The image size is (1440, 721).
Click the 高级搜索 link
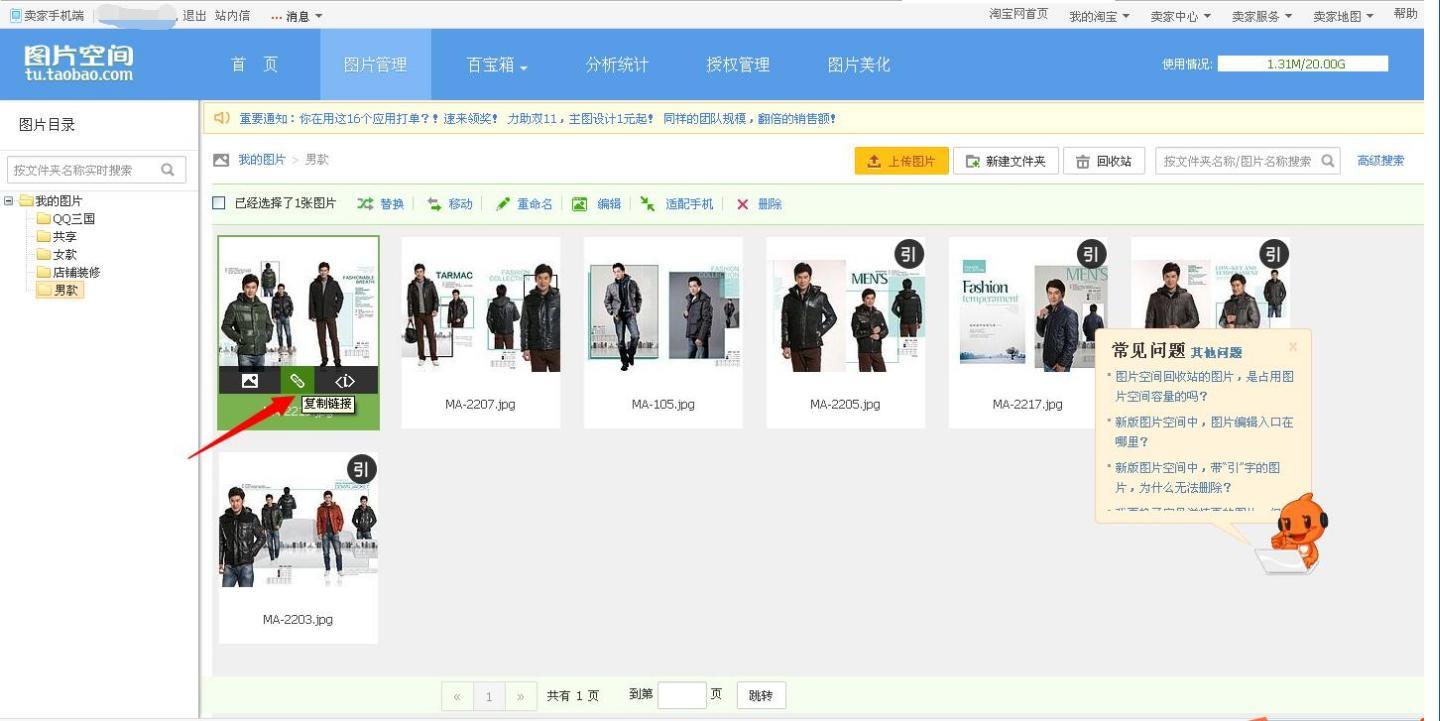tap(1380, 161)
